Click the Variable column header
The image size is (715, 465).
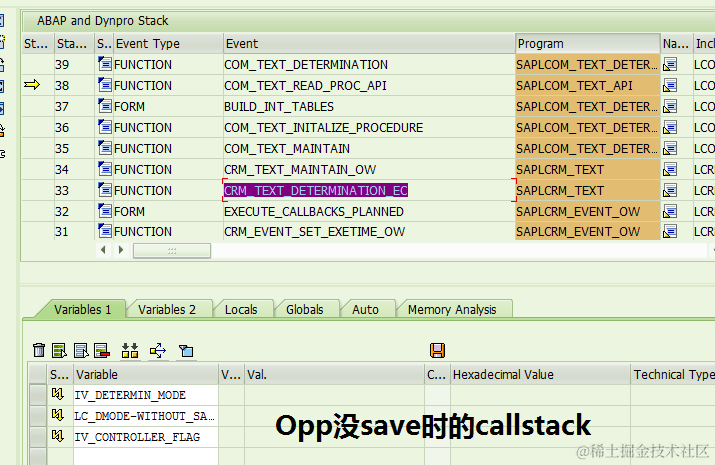click(x=146, y=375)
